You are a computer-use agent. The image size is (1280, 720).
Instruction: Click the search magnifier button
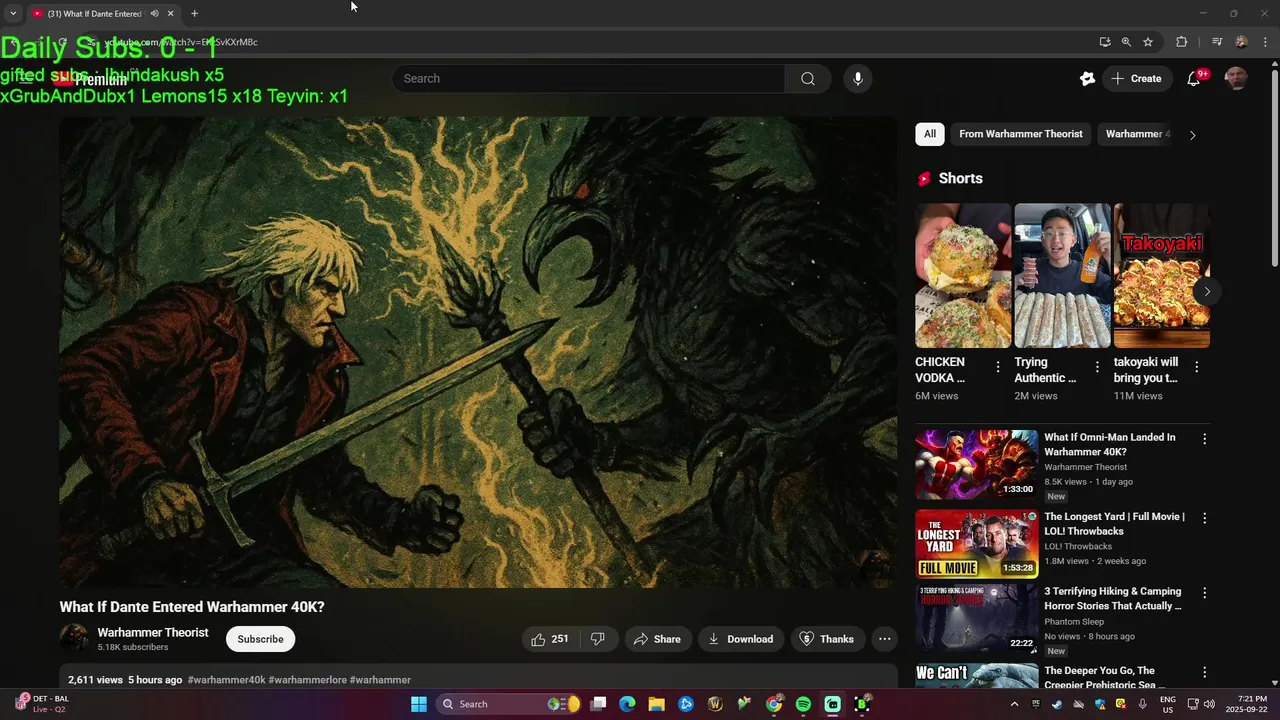tap(808, 79)
